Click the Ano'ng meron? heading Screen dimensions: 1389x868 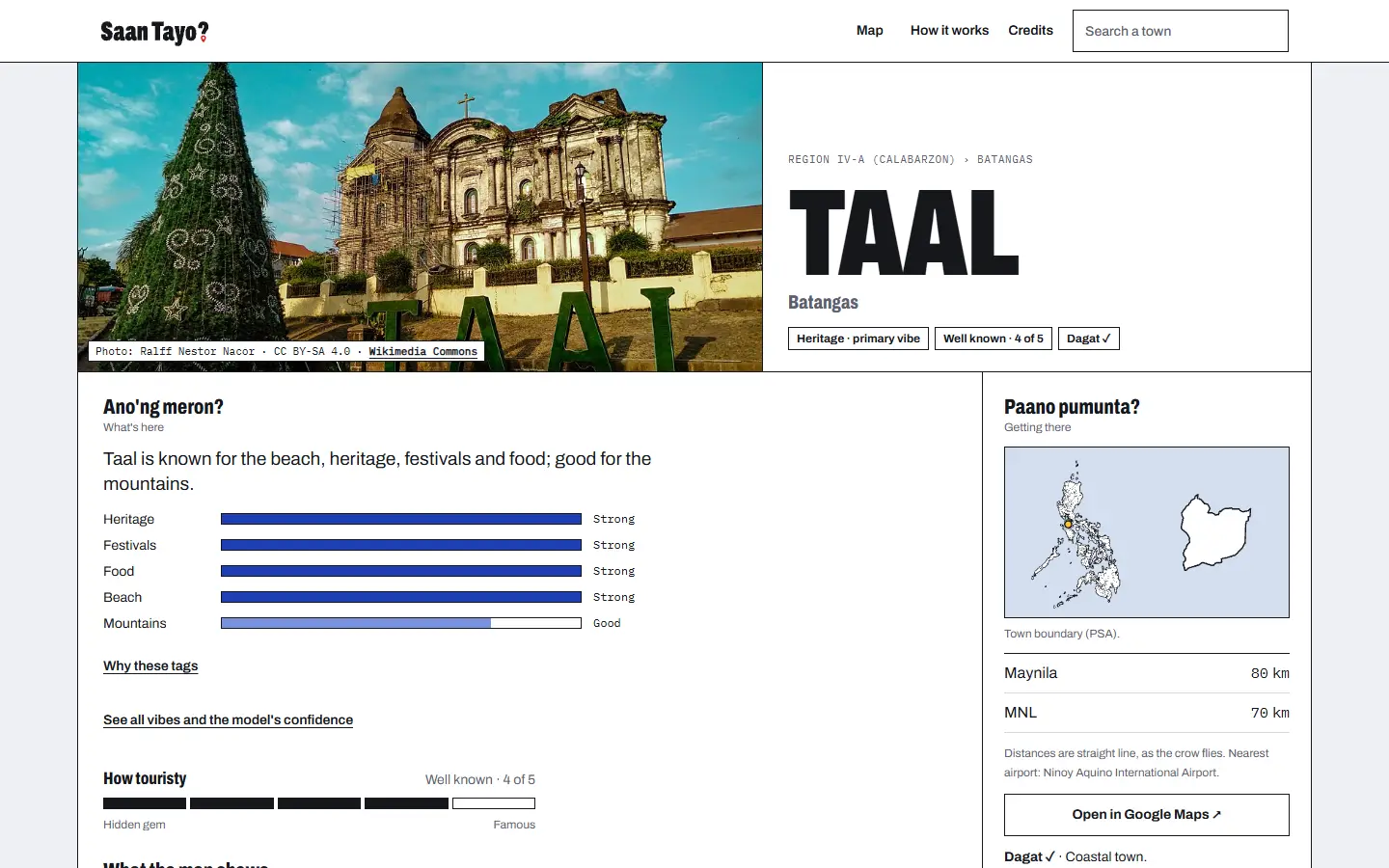[x=163, y=407]
